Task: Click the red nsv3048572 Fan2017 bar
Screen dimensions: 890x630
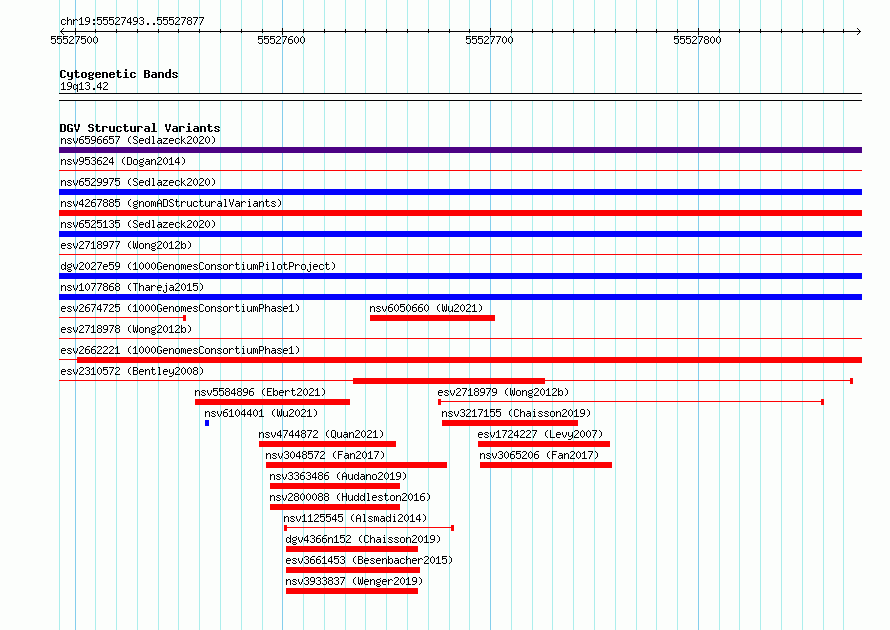Action: 356,465
